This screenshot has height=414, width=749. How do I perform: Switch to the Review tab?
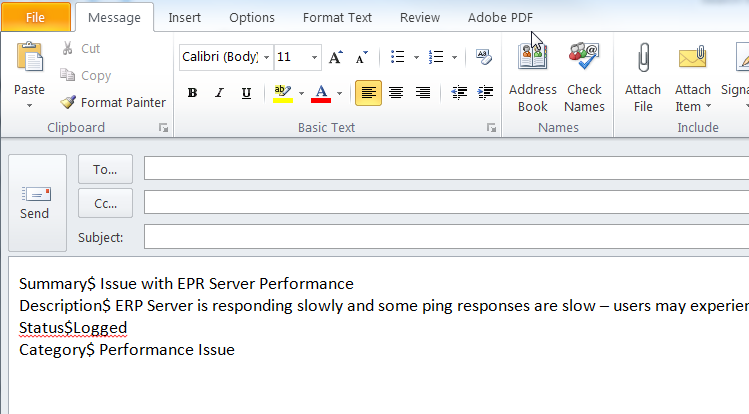(x=420, y=18)
